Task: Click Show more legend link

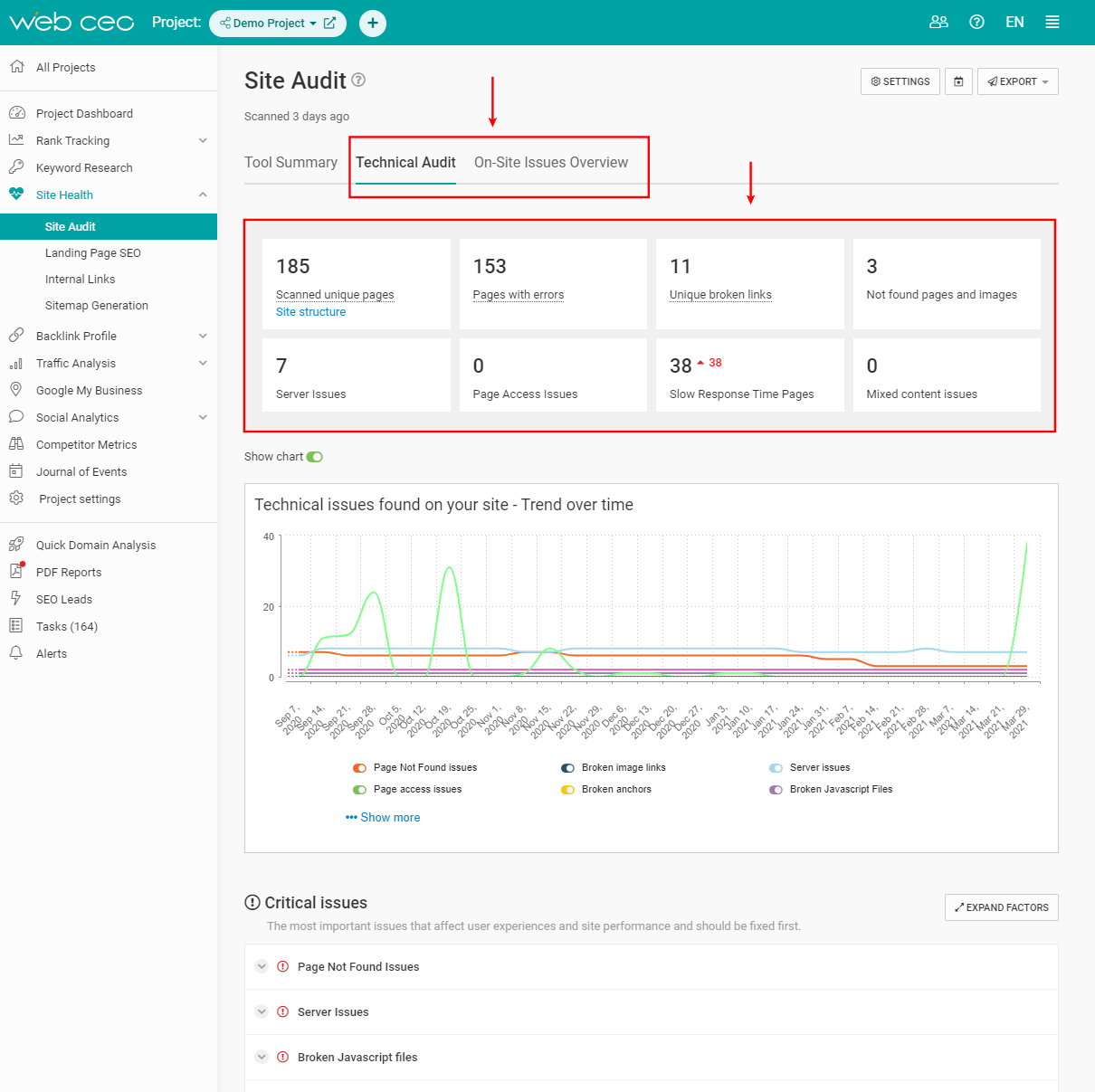Action: [383, 817]
